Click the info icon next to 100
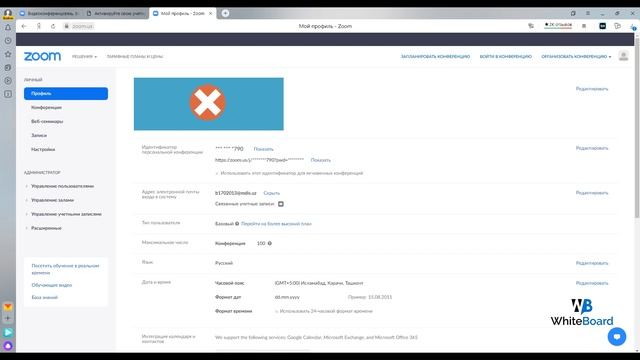The image size is (640, 360). (269, 243)
